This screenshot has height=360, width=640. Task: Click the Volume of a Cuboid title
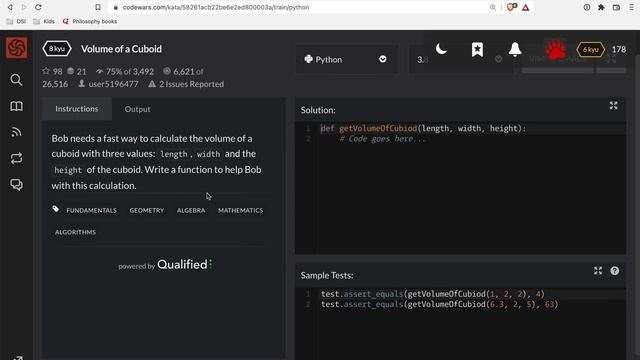[121, 49]
